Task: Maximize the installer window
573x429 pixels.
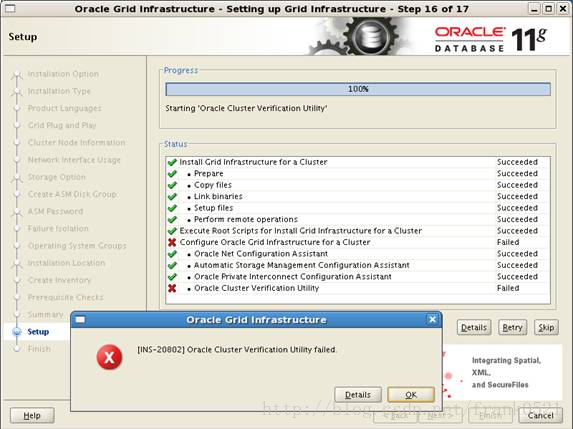Action: point(549,8)
